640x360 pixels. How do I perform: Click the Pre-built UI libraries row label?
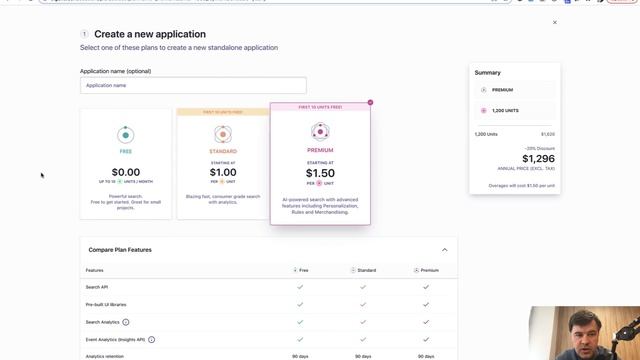click(106, 304)
